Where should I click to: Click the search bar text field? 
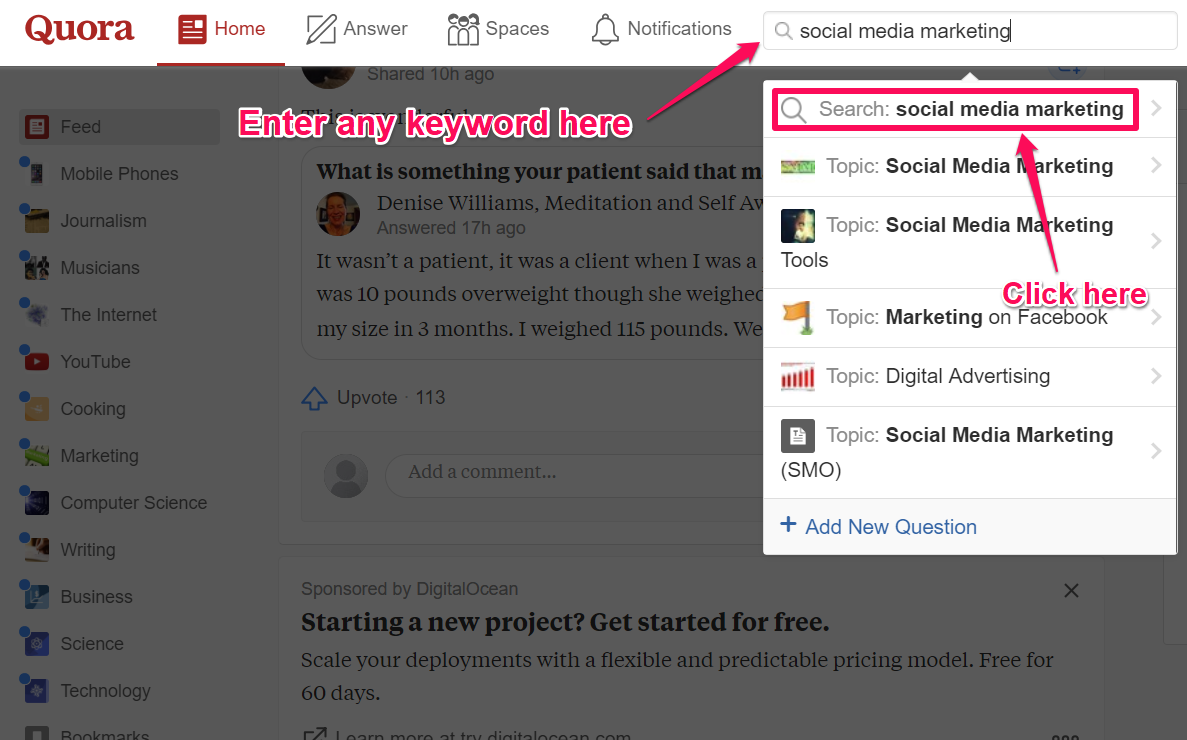click(x=970, y=30)
